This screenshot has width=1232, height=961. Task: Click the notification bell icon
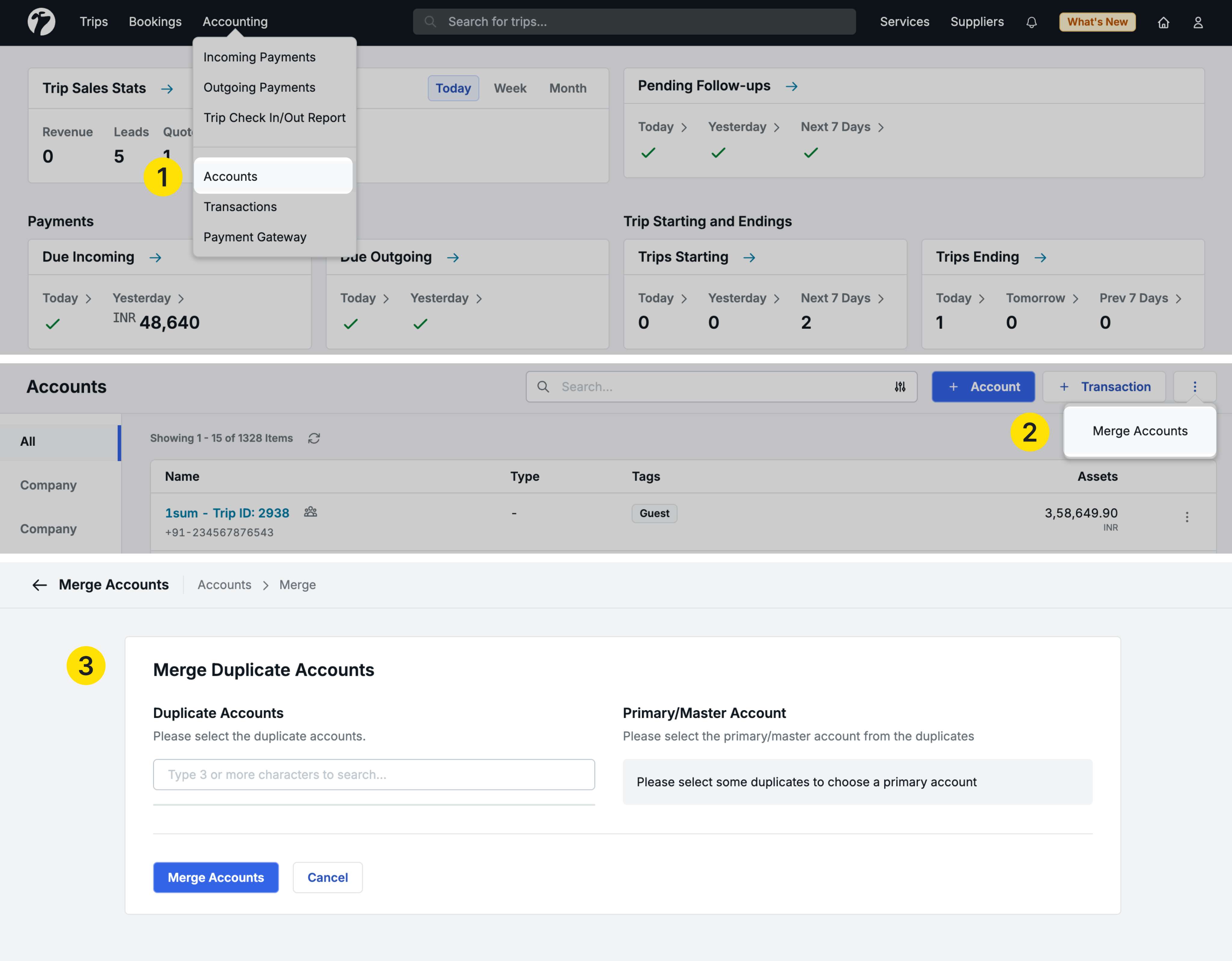(1031, 22)
